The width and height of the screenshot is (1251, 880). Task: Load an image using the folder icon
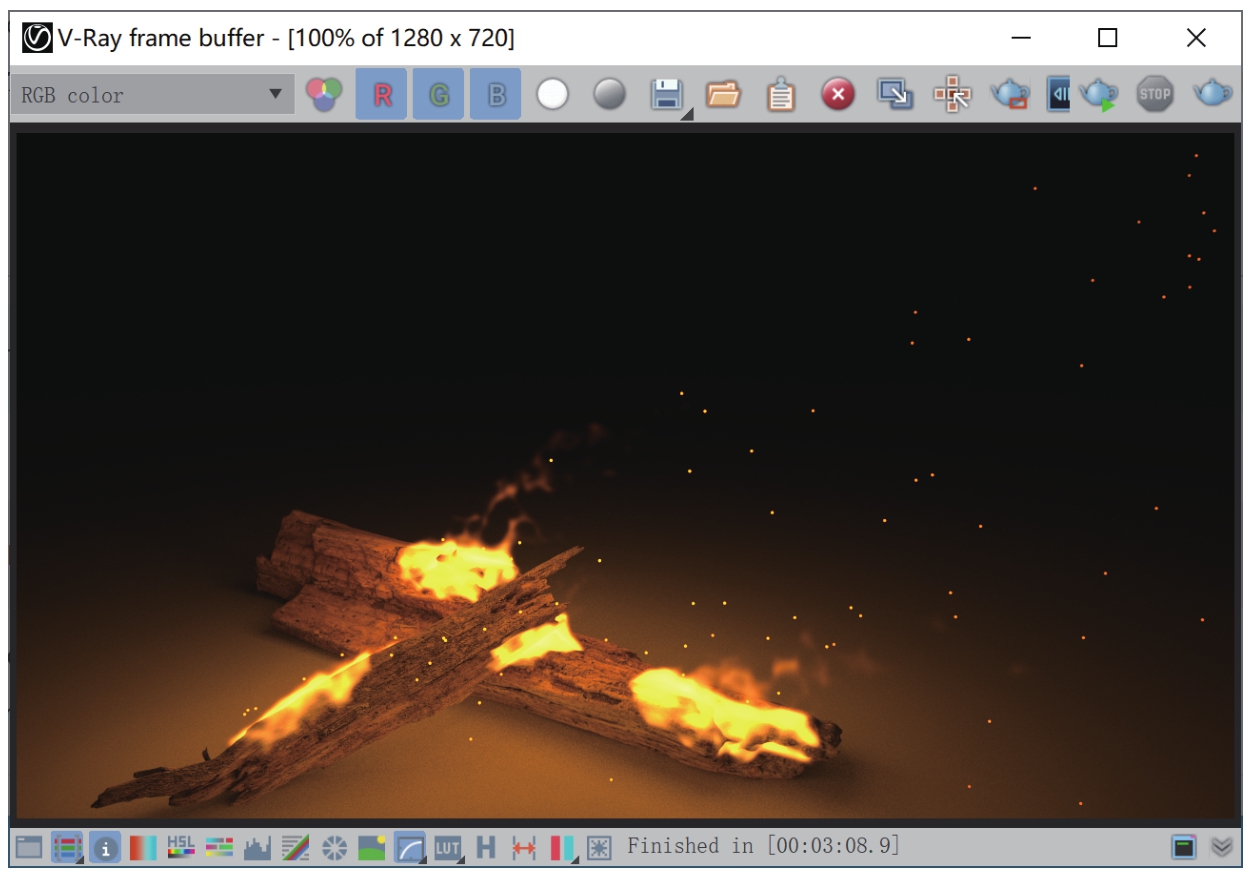click(x=723, y=95)
